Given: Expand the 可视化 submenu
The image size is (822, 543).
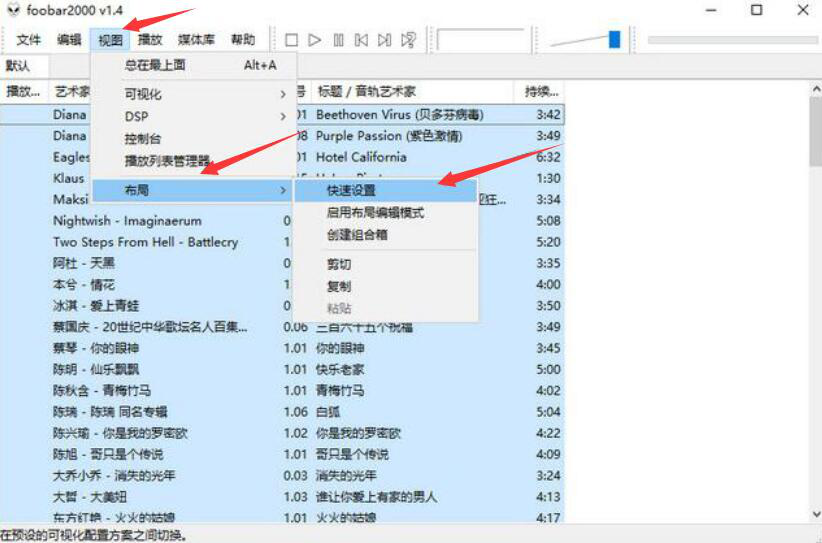Looking at the screenshot, I should pyautogui.click(x=194, y=94).
